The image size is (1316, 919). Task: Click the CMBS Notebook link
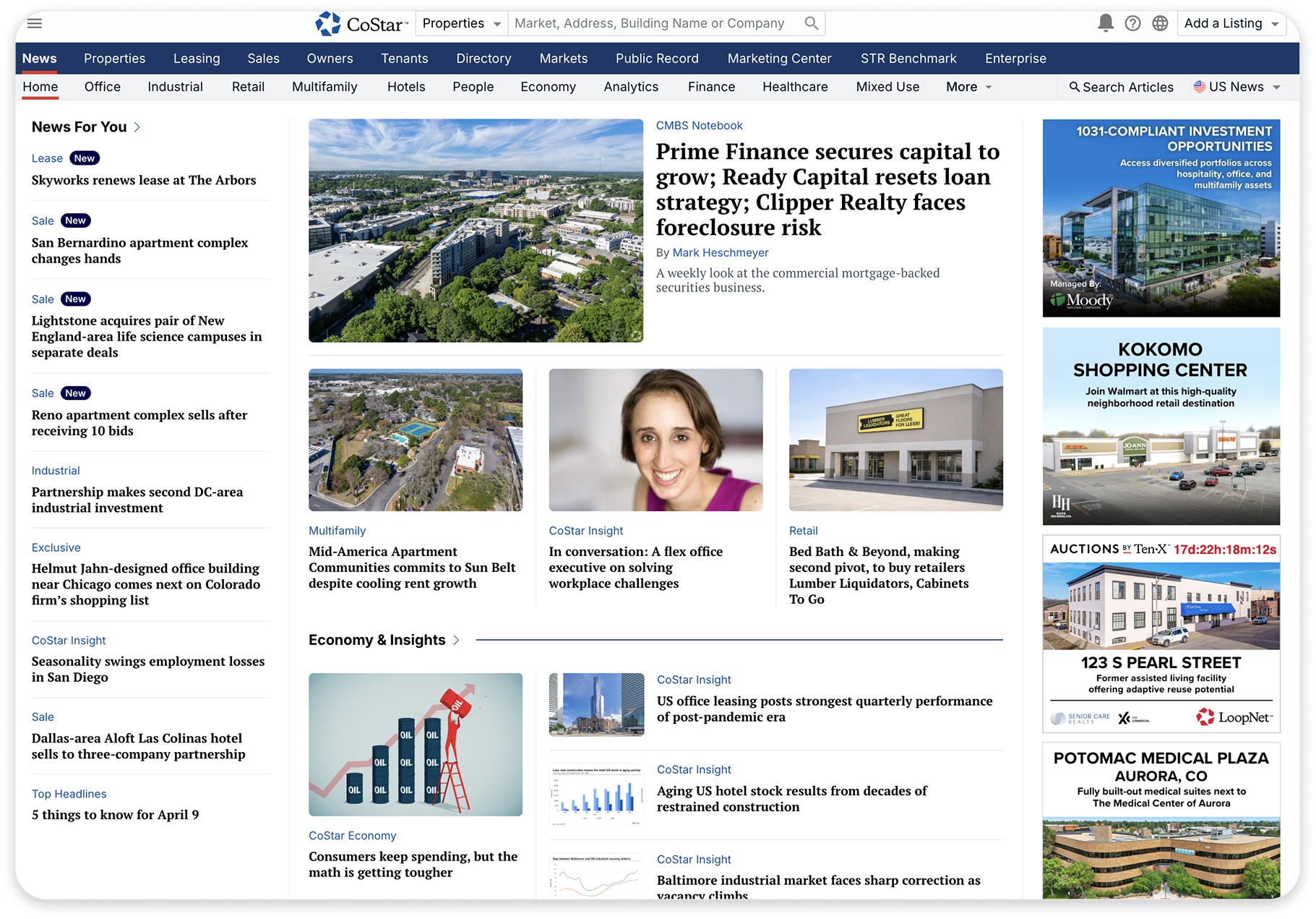(699, 125)
